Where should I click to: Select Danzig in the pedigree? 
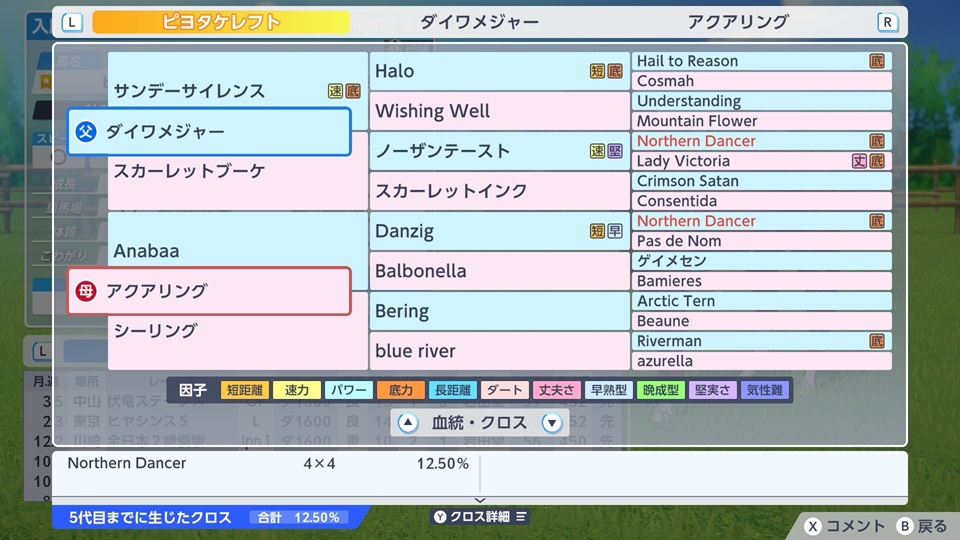coord(499,231)
